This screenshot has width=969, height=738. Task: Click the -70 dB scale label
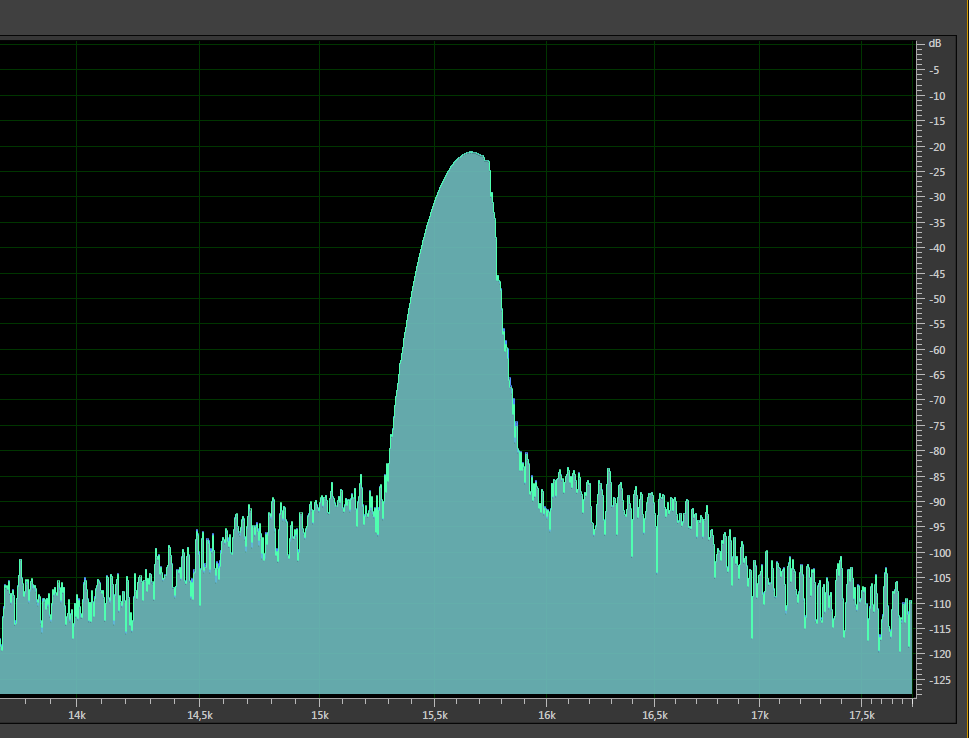coord(937,400)
